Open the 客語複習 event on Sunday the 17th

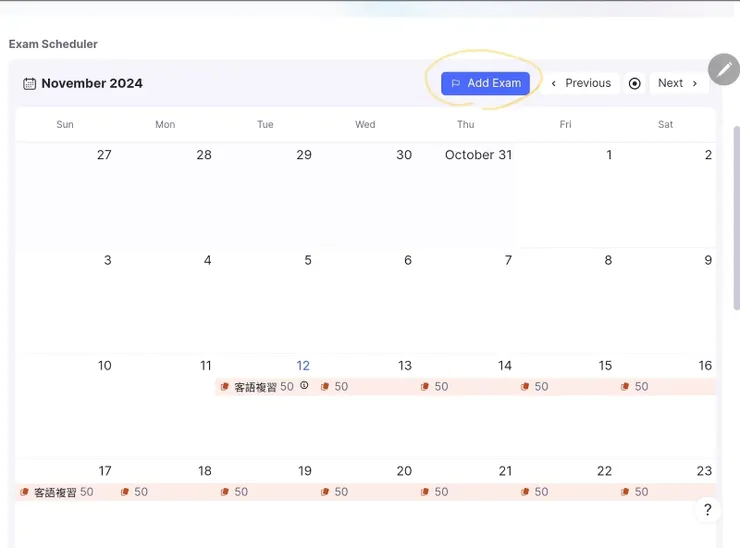point(55,492)
